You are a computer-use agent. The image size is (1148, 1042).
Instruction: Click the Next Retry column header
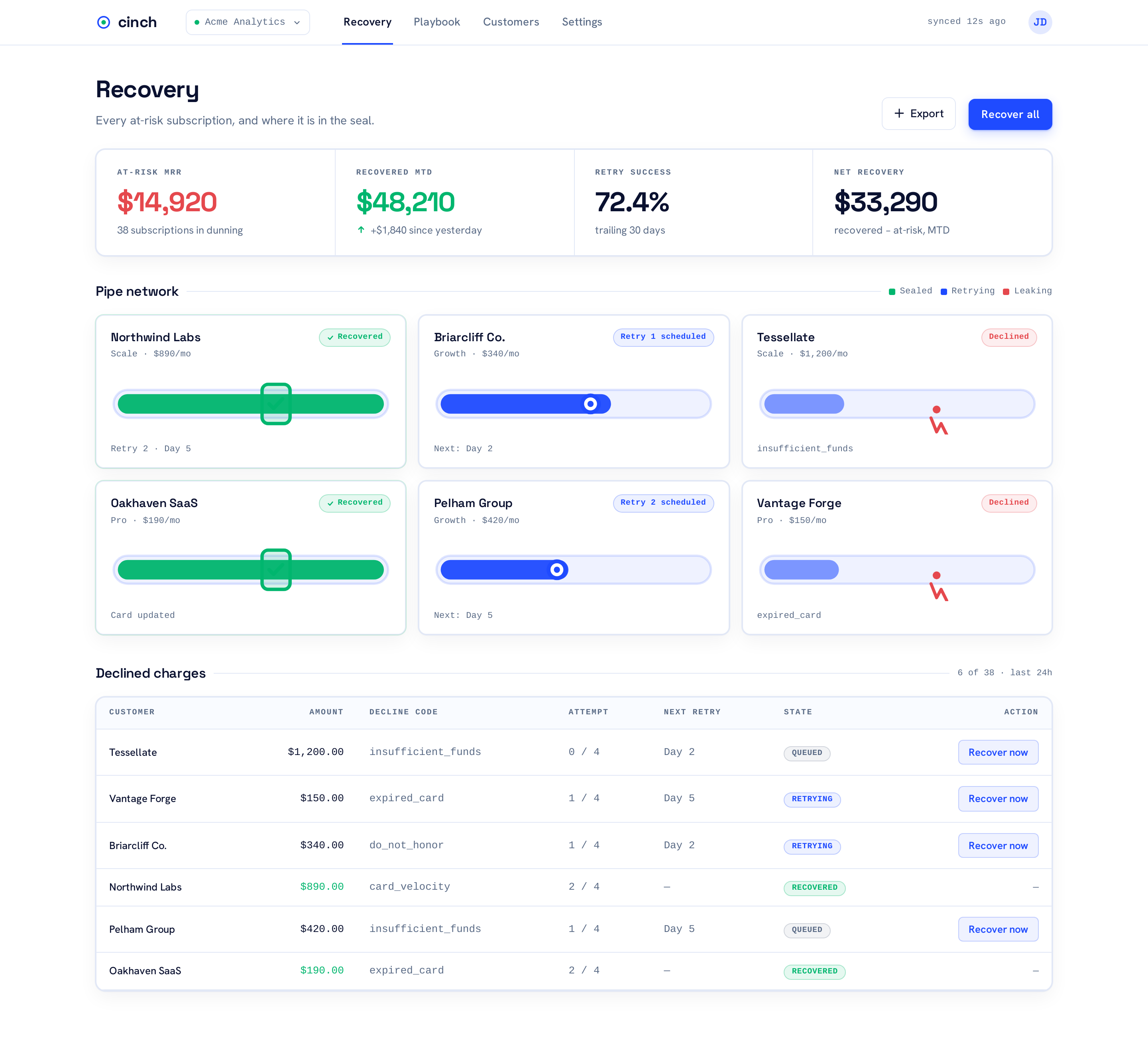tap(692, 712)
